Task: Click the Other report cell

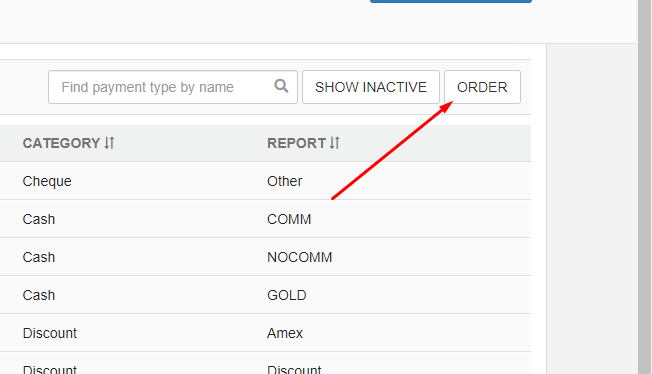Action: point(284,181)
